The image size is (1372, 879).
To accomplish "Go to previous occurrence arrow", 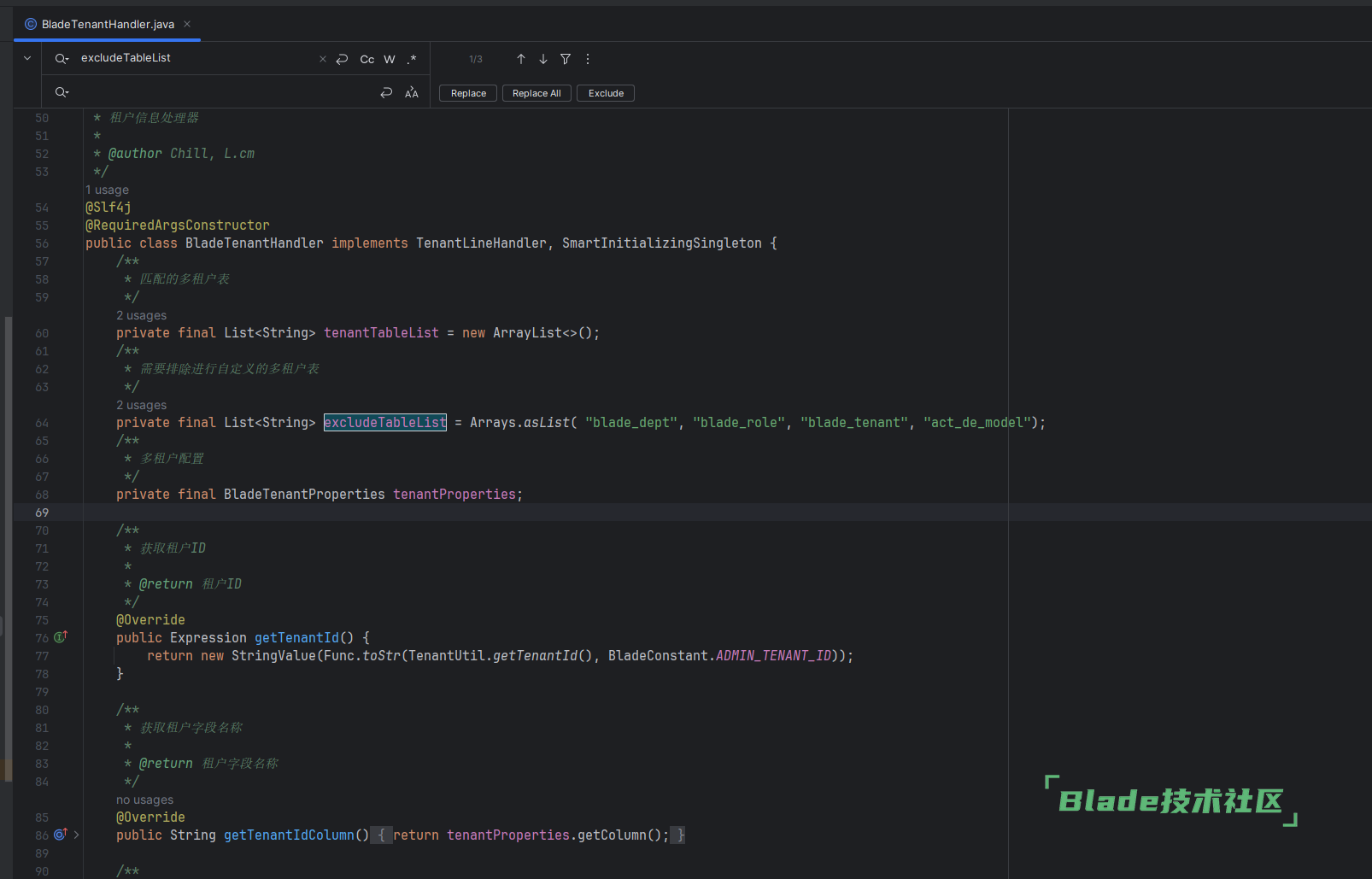I will click(521, 59).
